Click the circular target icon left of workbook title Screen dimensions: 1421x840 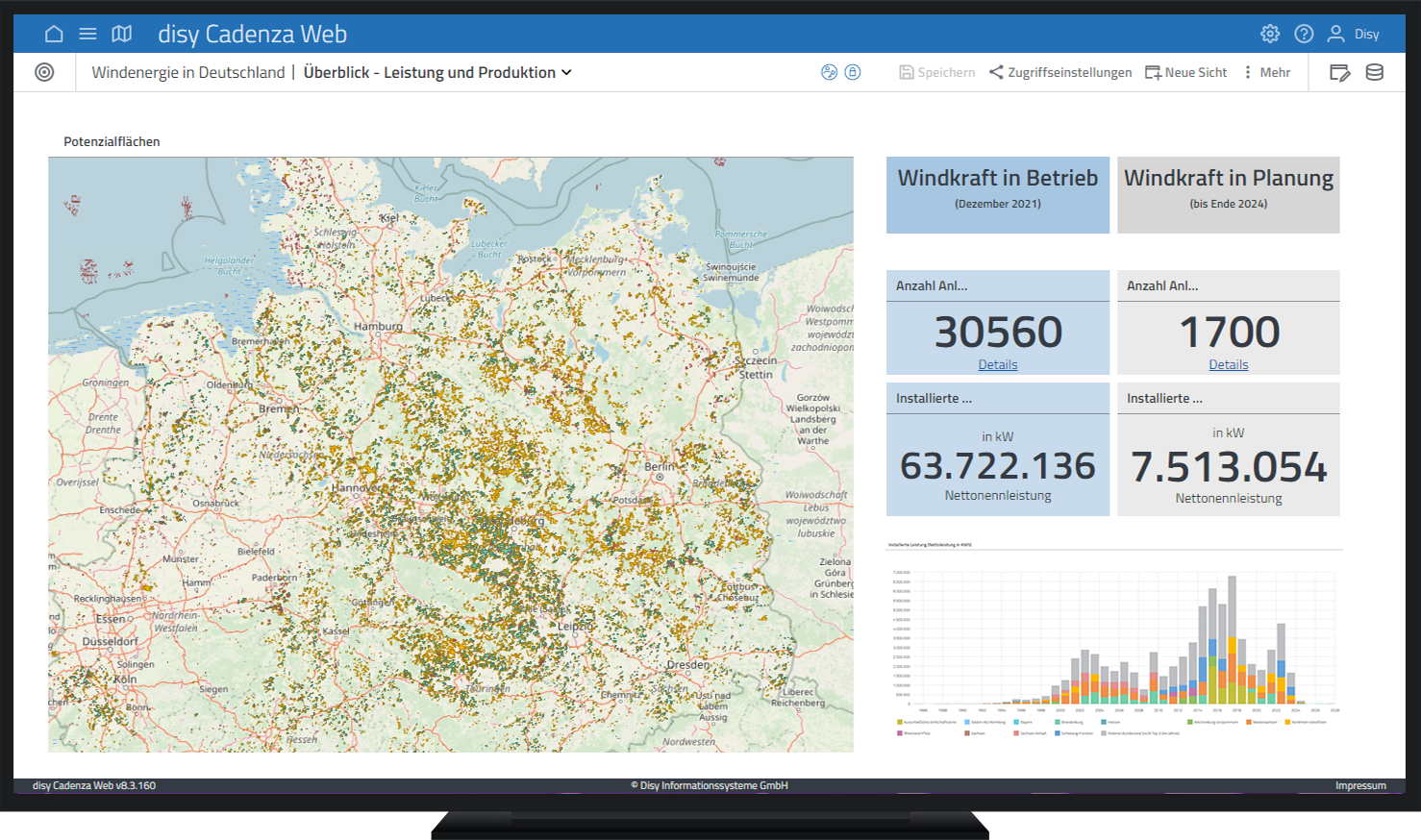pos(44,72)
